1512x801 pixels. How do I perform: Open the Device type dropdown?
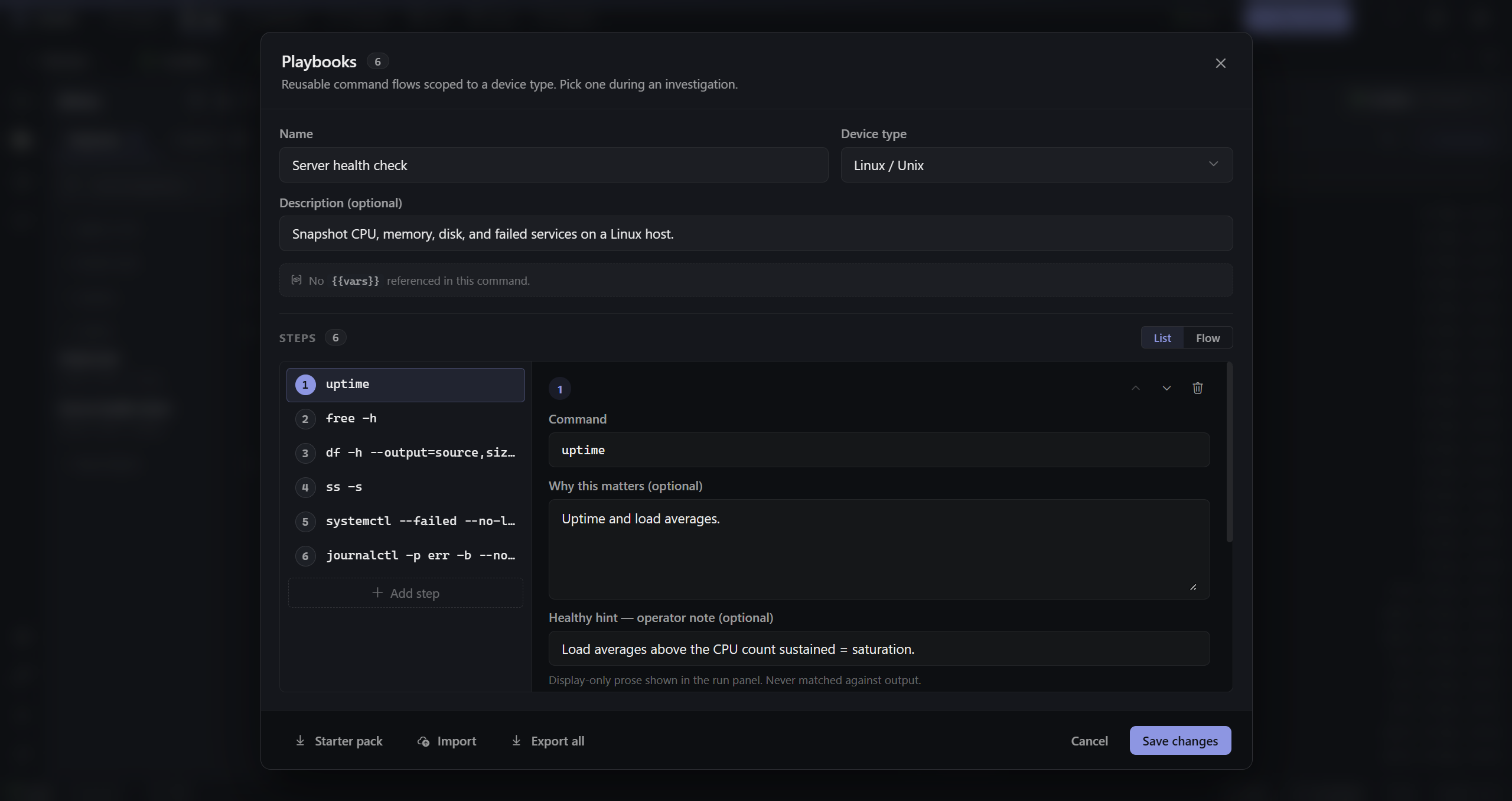click(x=1037, y=165)
